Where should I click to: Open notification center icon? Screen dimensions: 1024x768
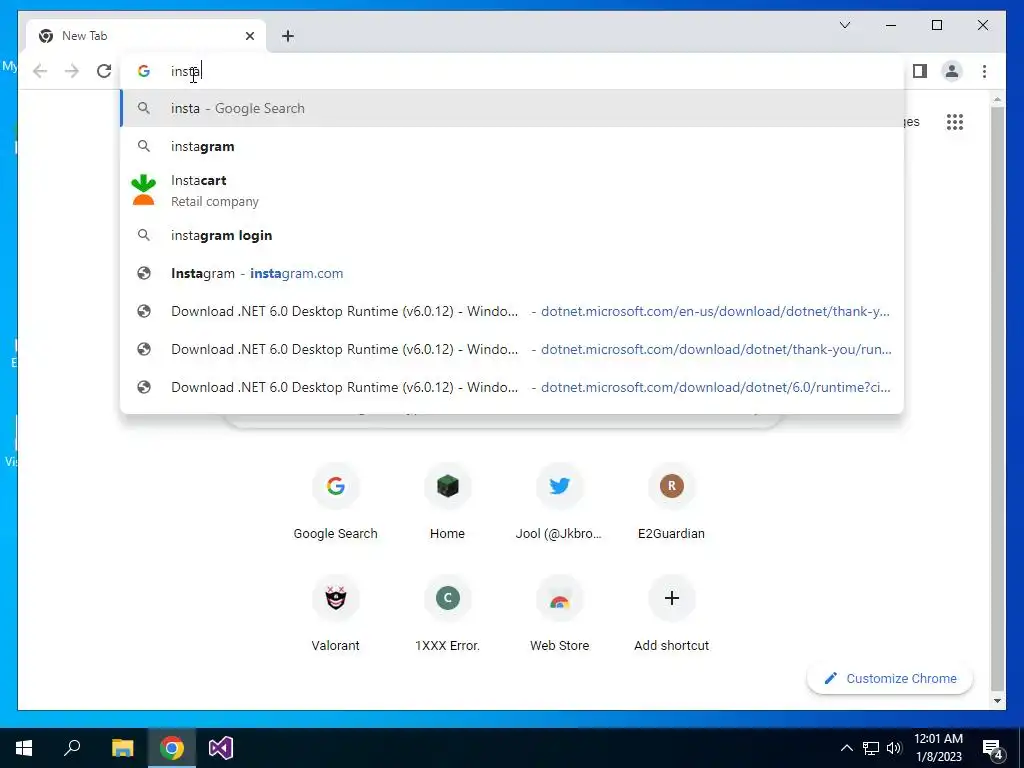[993, 748]
